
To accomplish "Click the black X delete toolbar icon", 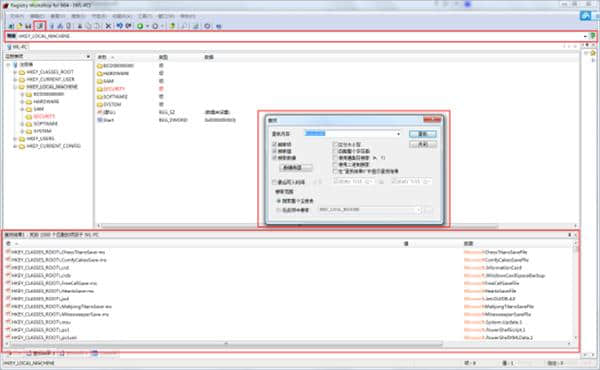I will [108, 26].
